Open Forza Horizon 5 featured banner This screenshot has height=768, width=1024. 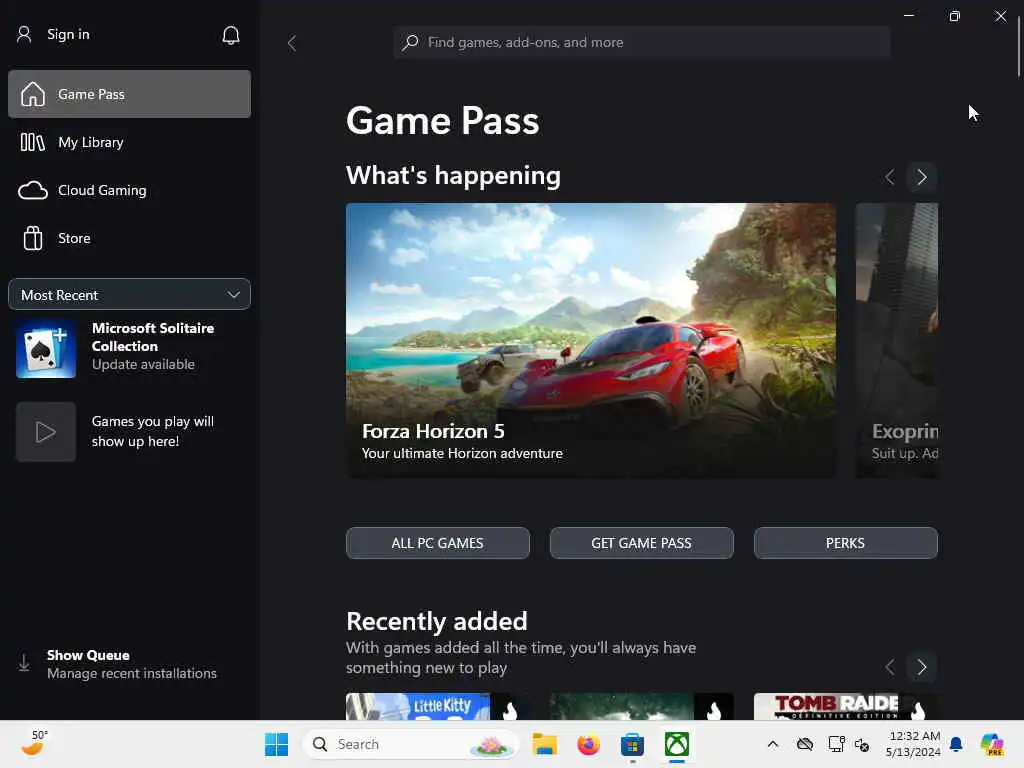tap(591, 340)
